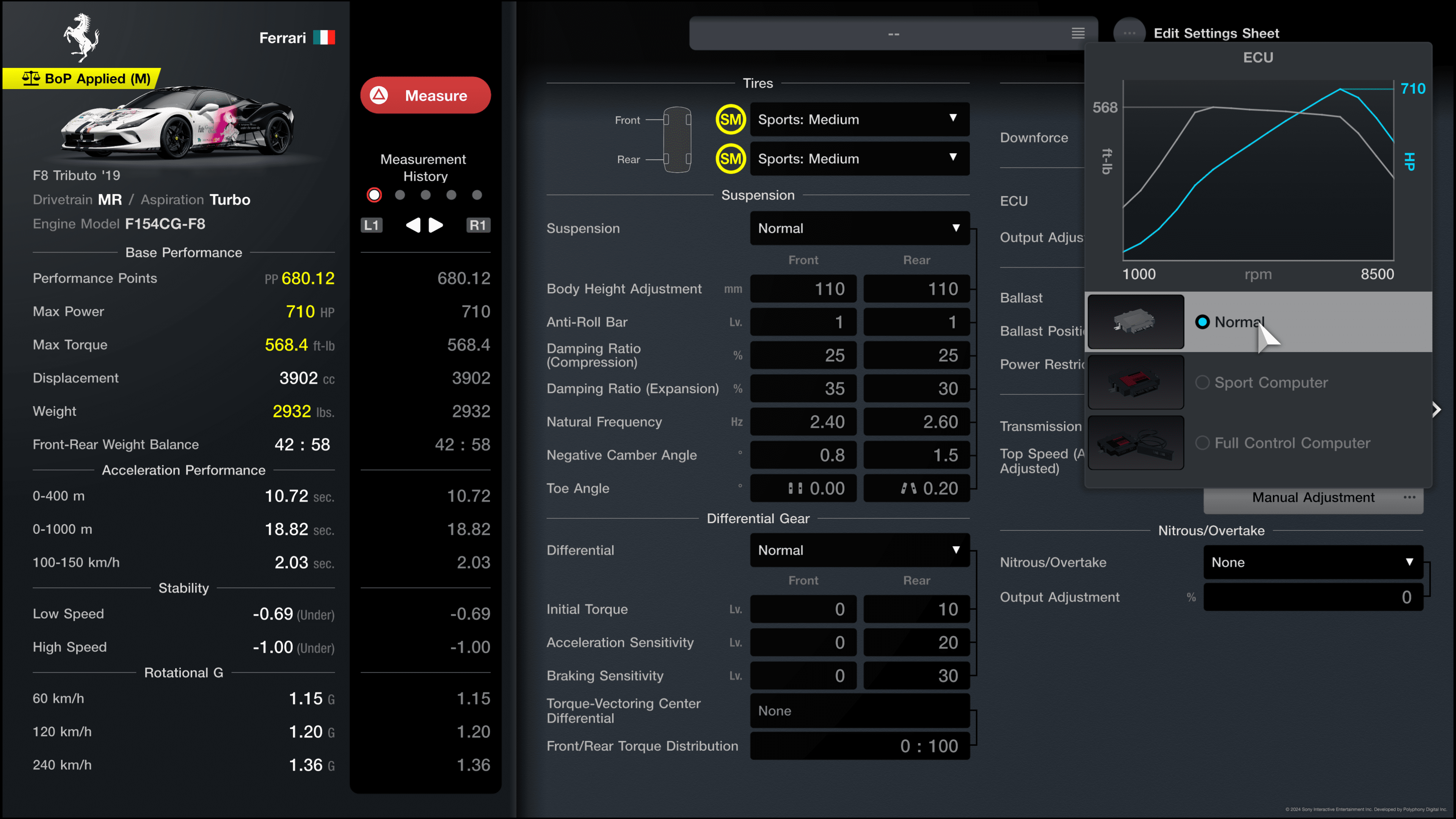Screen dimensions: 1456x819
Task: Open the Nitrous/Overtake dropdown set to None
Action: pos(1312,562)
